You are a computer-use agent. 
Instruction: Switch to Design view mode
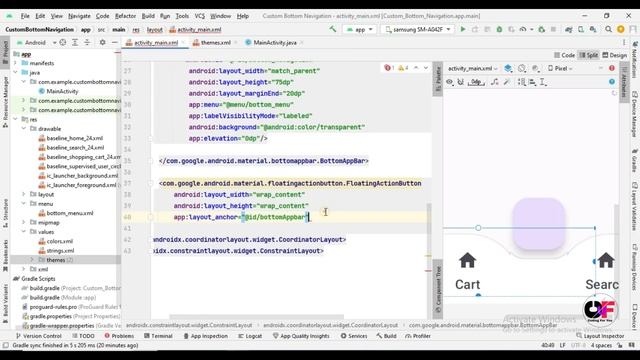click(615, 55)
